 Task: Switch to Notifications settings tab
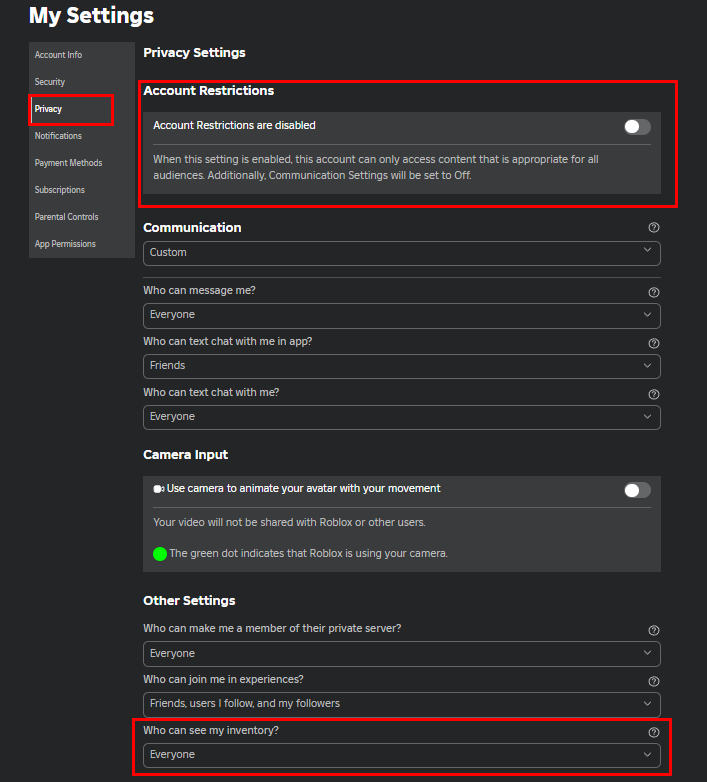pyautogui.click(x=58, y=136)
